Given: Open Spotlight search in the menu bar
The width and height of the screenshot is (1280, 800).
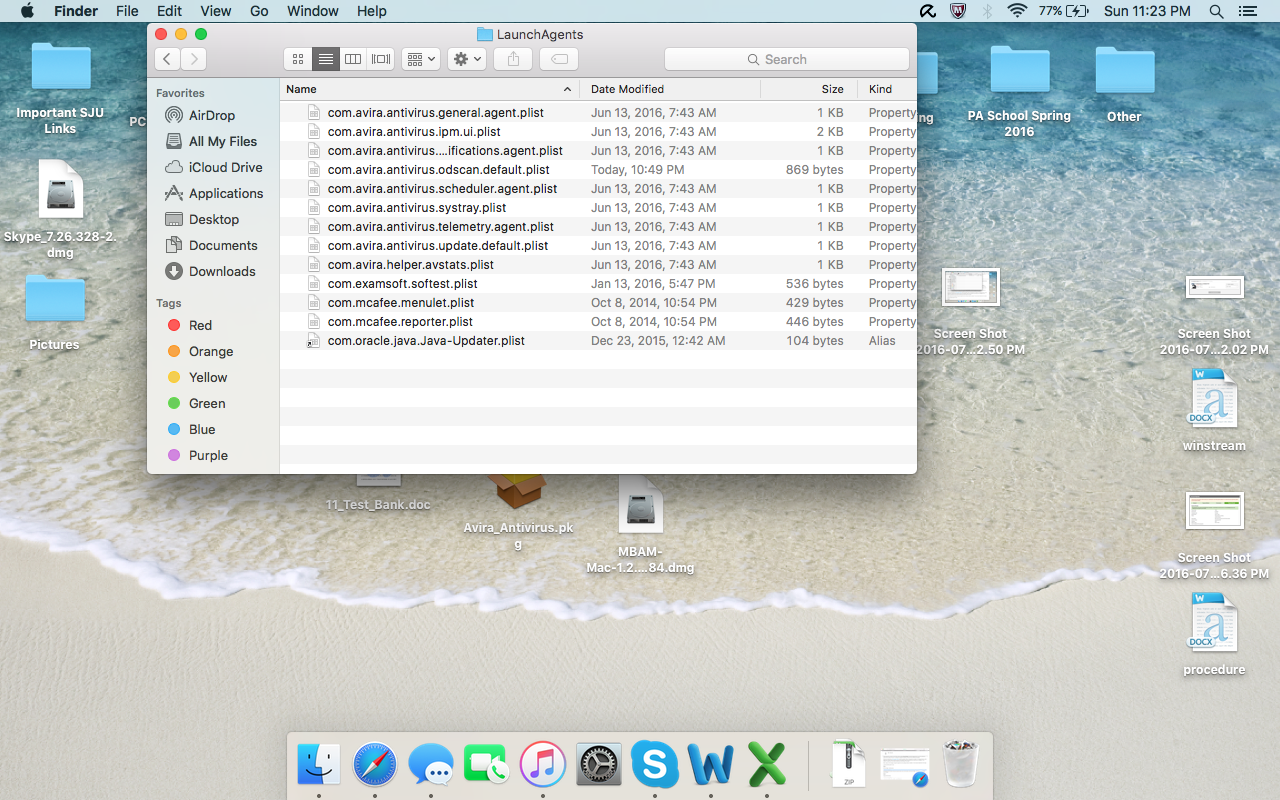Looking at the screenshot, I should tap(1216, 11).
